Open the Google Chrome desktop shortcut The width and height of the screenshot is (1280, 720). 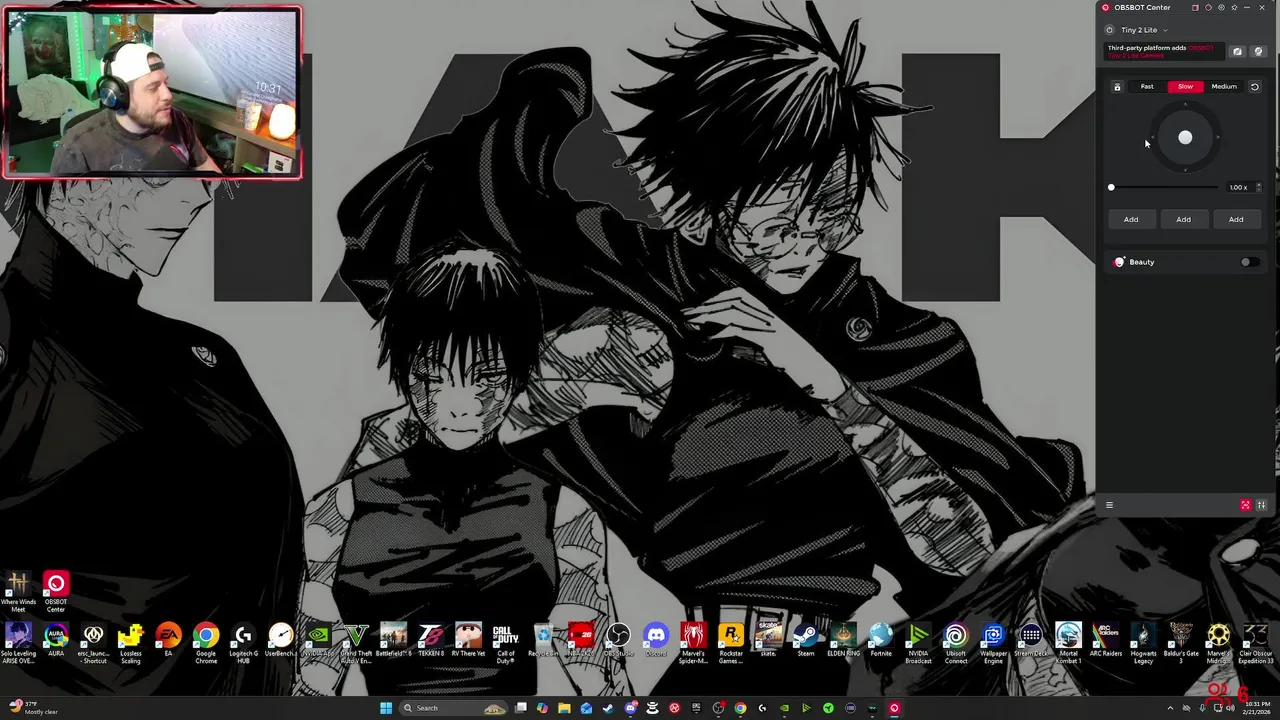click(x=206, y=642)
